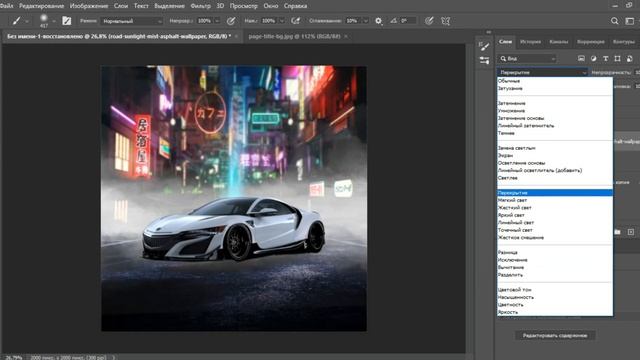The width and height of the screenshot is (640, 360).
Task: Open the Просмотр menu
Action: pos(244,6)
